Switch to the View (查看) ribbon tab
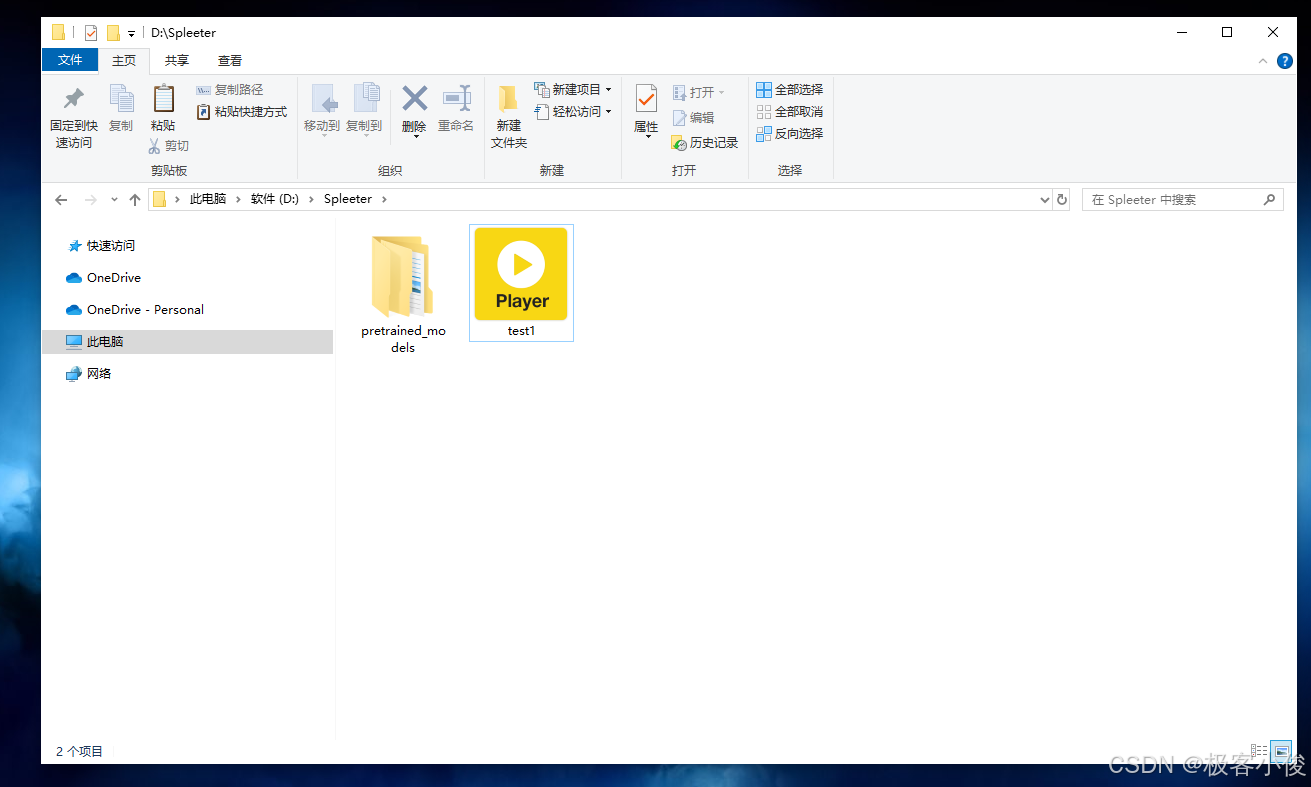The height and width of the screenshot is (787, 1311). 230,61
